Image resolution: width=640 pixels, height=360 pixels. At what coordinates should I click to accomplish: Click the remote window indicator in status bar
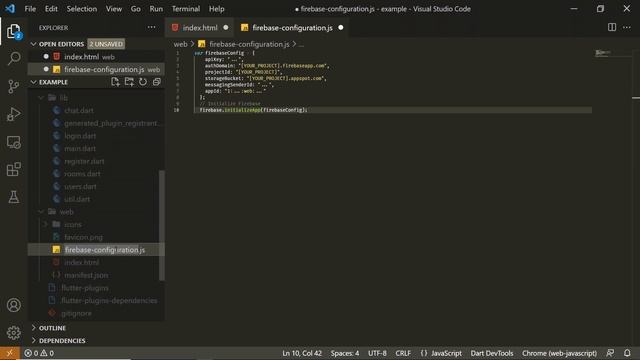pyautogui.click(x=10, y=353)
